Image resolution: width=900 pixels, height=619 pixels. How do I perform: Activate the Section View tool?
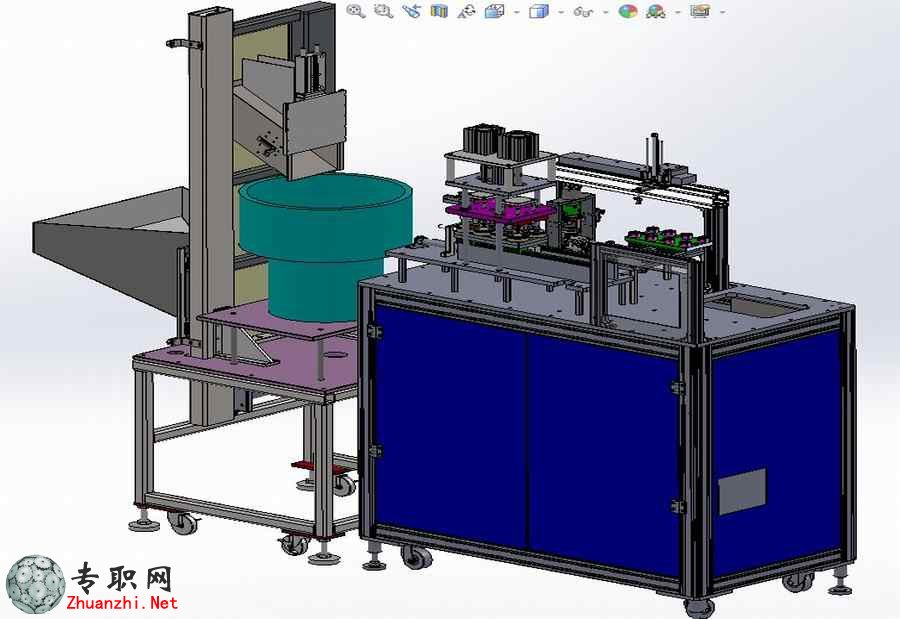439,11
